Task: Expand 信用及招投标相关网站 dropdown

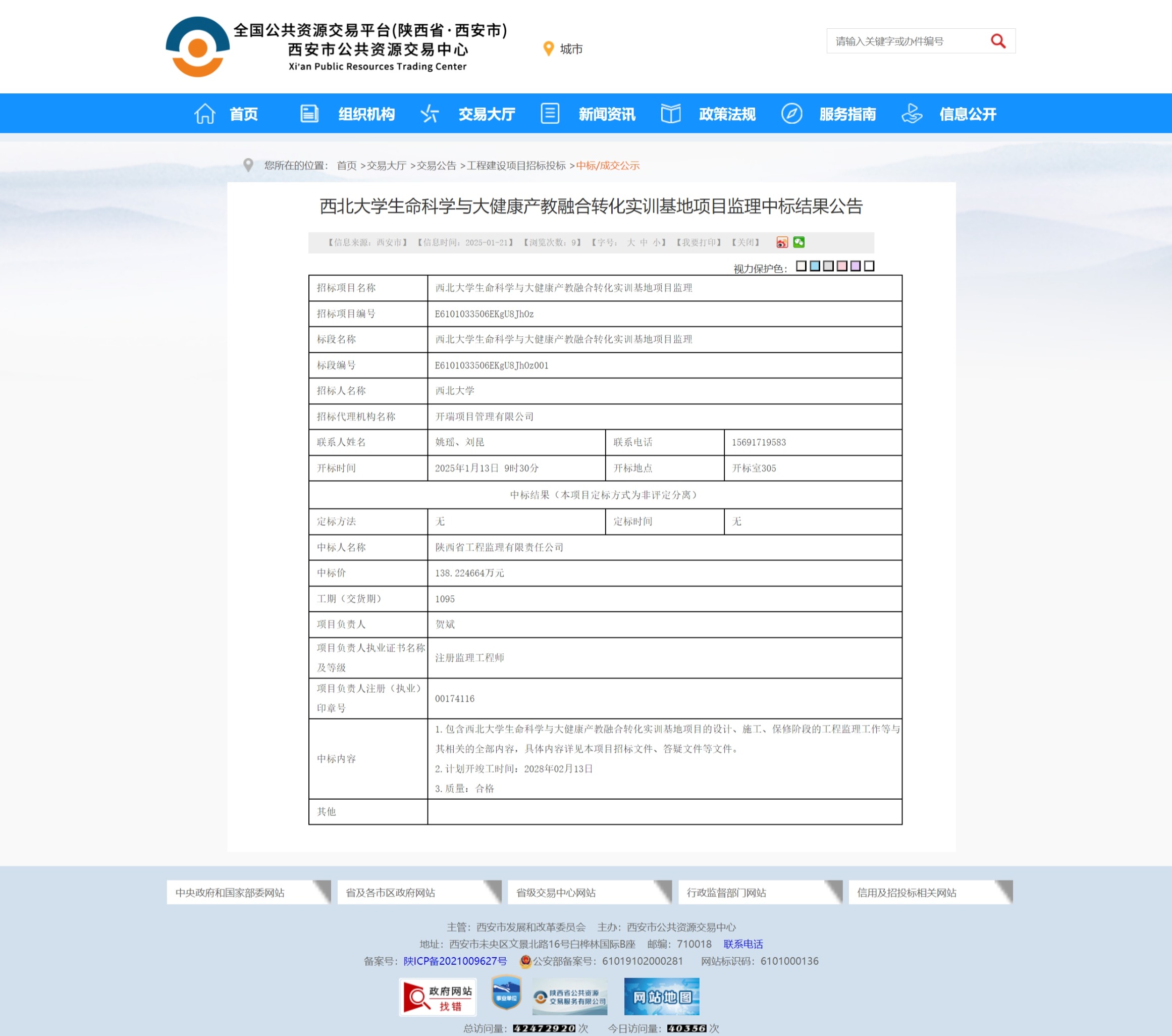Action: (x=930, y=892)
